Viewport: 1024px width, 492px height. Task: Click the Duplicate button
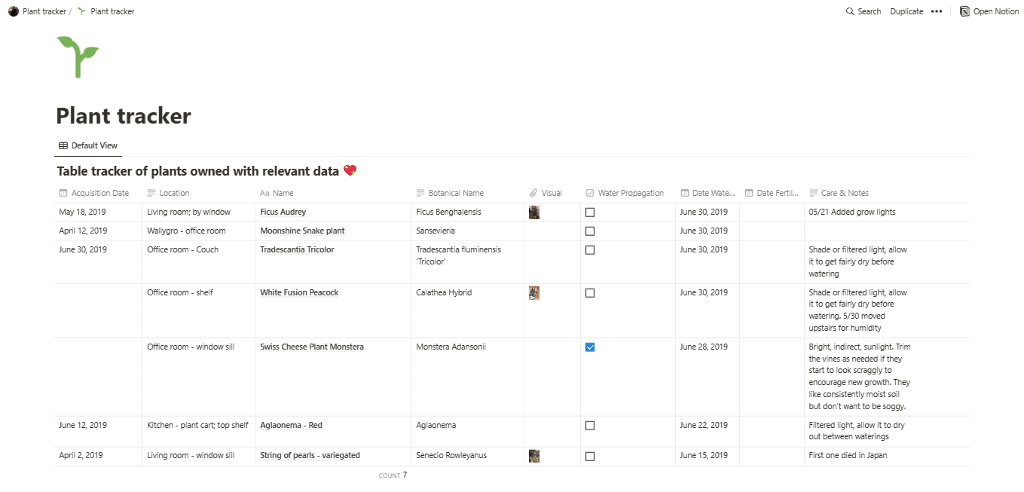point(906,12)
